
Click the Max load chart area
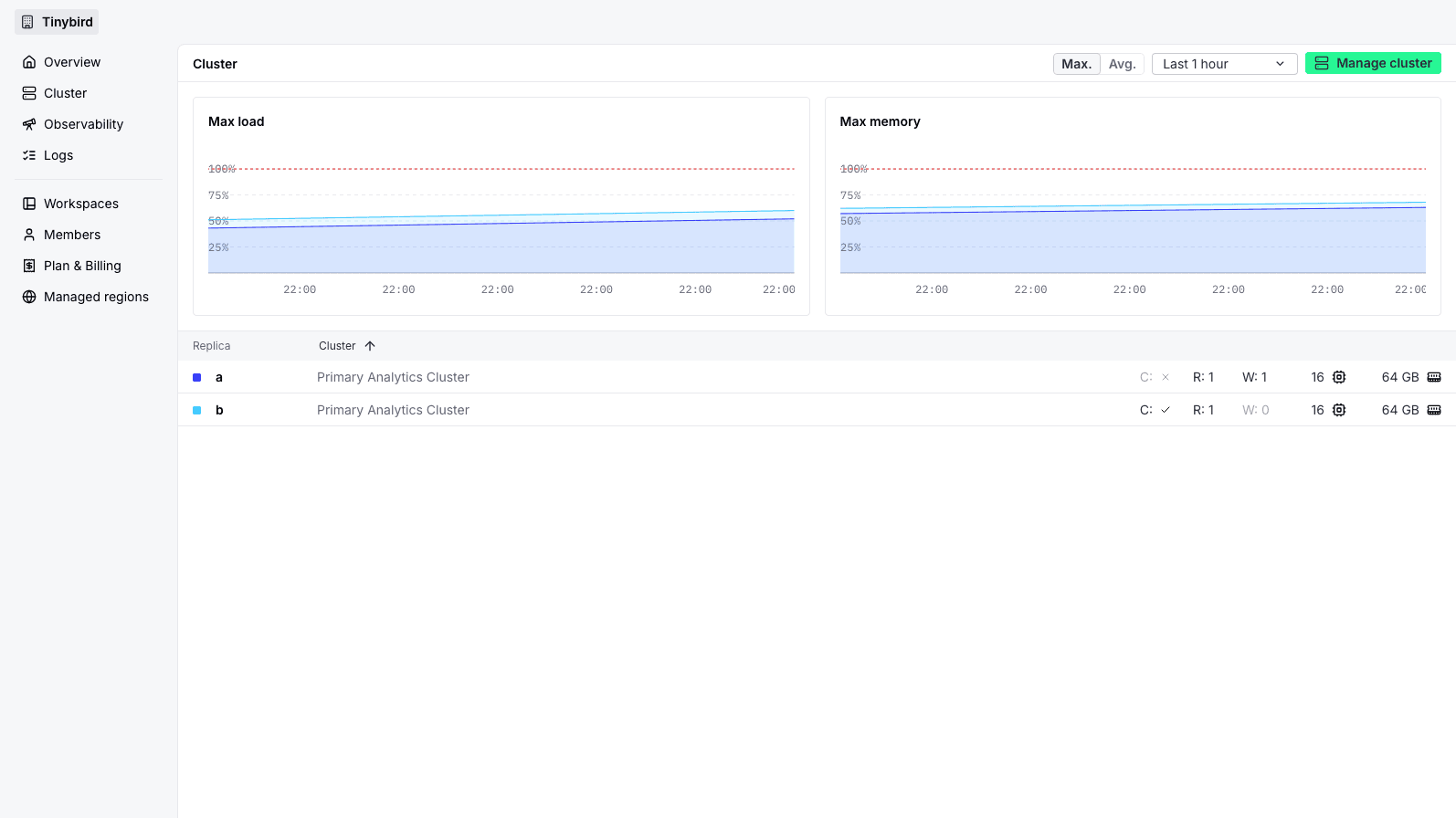tap(501, 221)
